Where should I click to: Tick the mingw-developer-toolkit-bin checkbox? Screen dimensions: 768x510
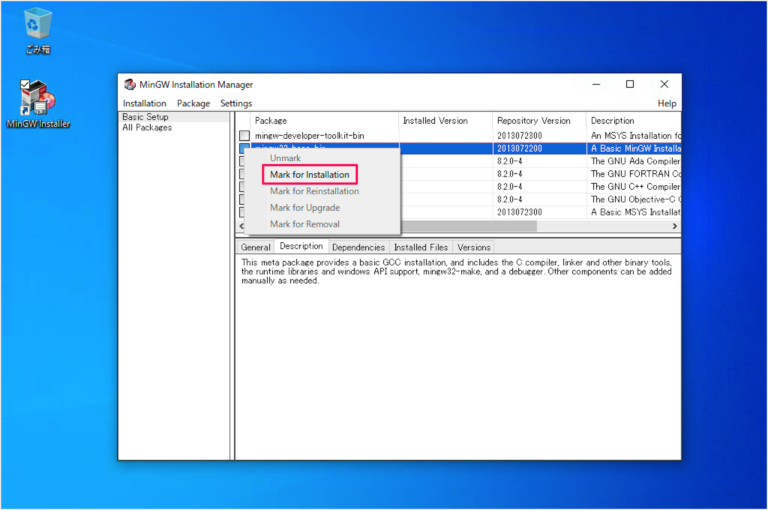click(244, 135)
